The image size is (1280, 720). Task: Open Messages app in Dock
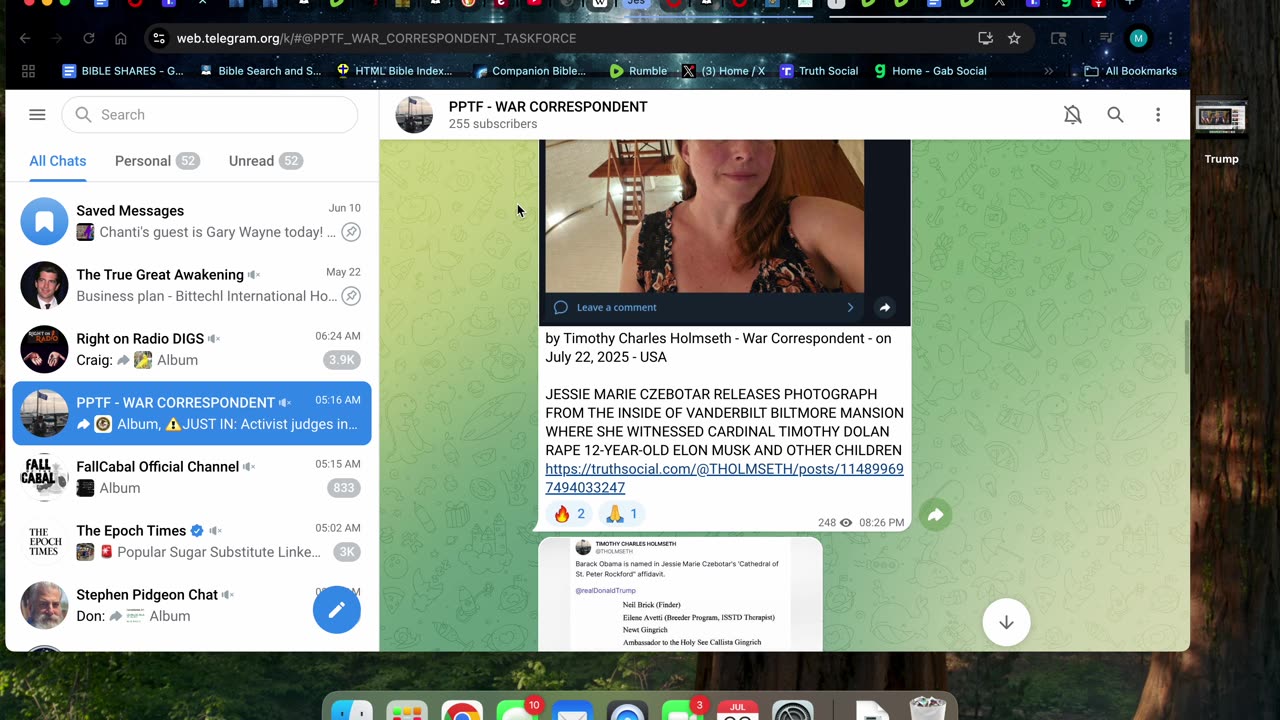[x=516, y=712]
